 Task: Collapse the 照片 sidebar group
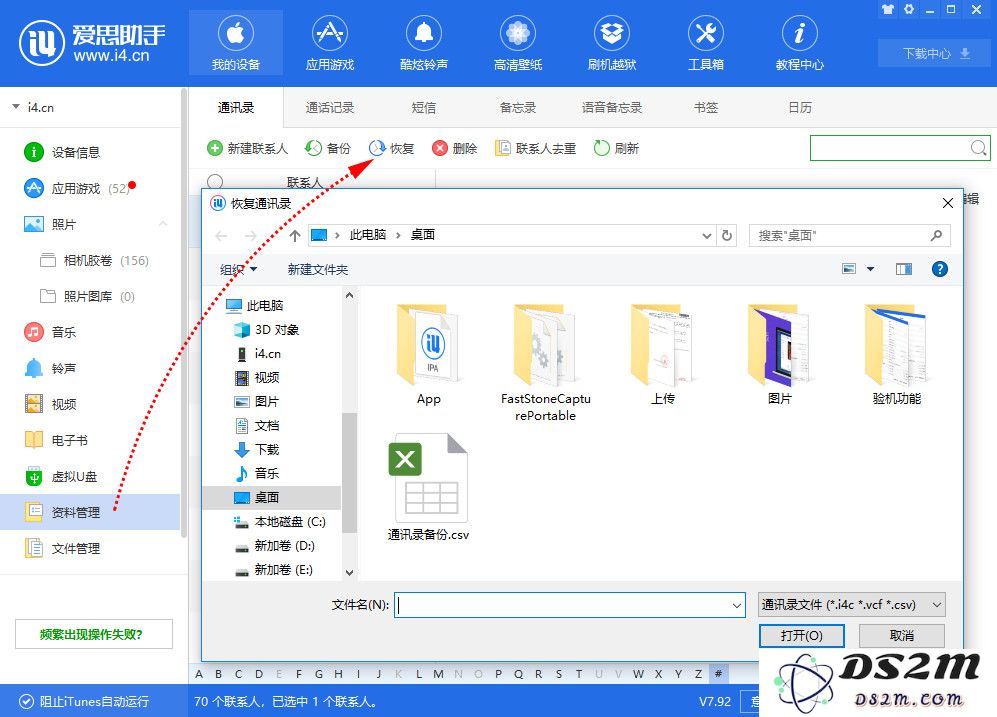pyautogui.click(x=163, y=224)
